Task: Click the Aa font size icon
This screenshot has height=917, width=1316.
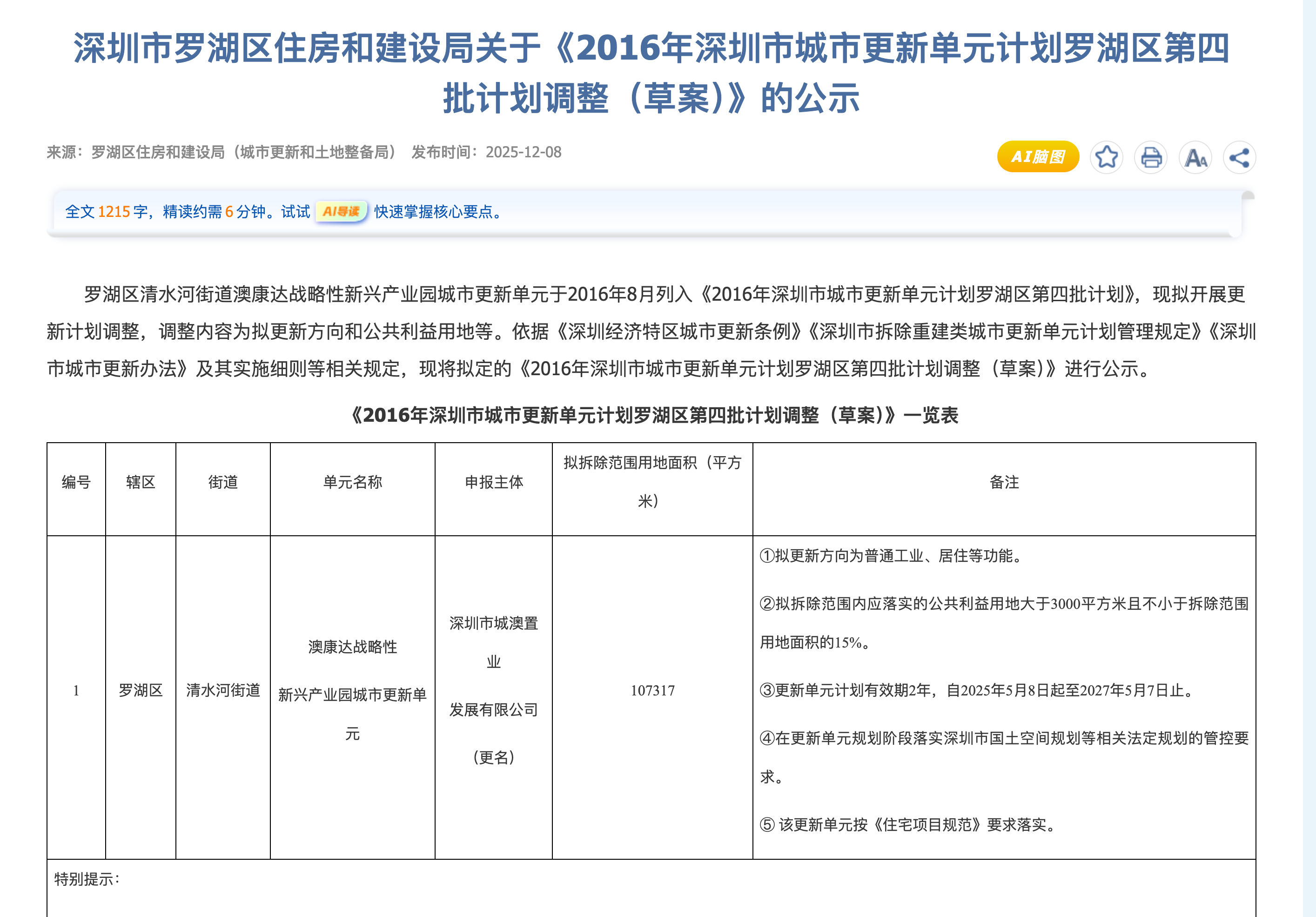Action: click(x=1195, y=157)
